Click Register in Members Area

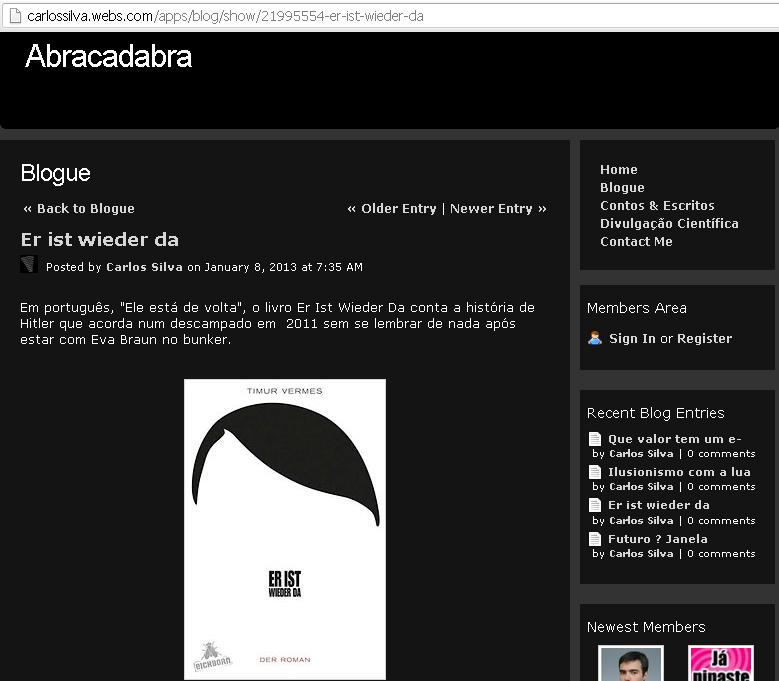[704, 339]
